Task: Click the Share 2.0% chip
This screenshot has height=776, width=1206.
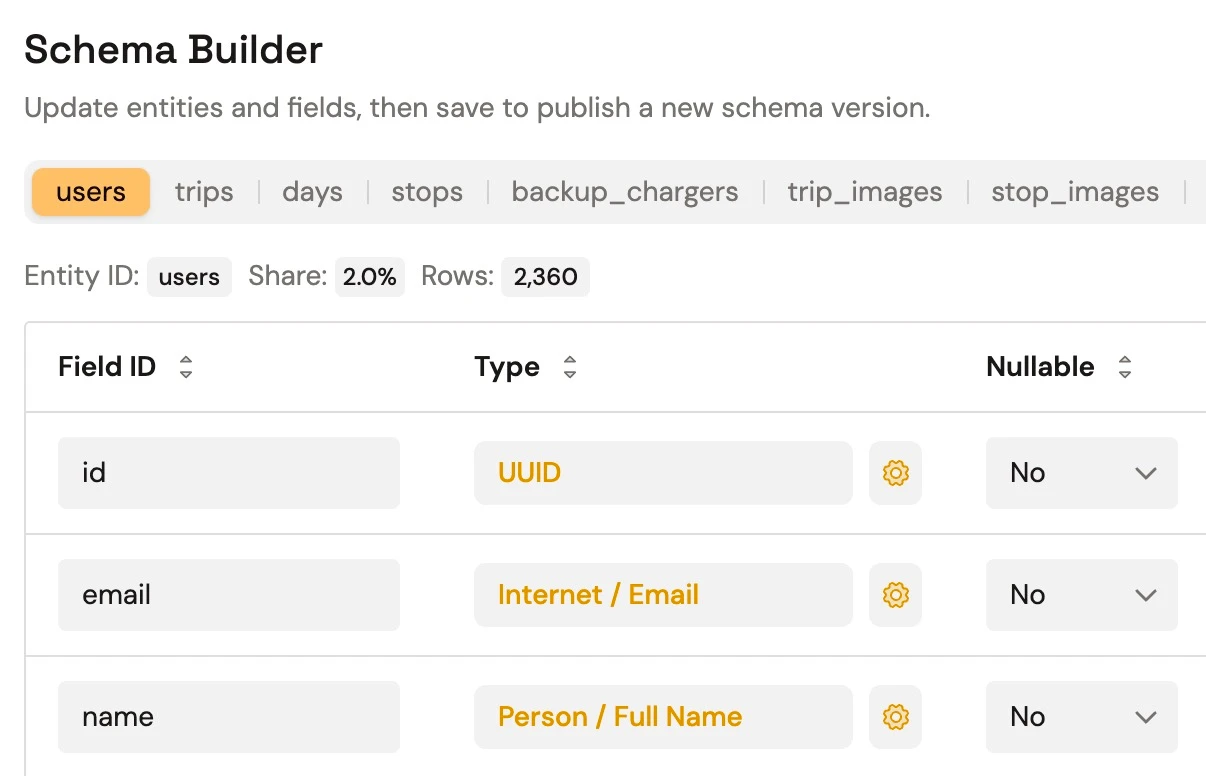Action: point(370,277)
